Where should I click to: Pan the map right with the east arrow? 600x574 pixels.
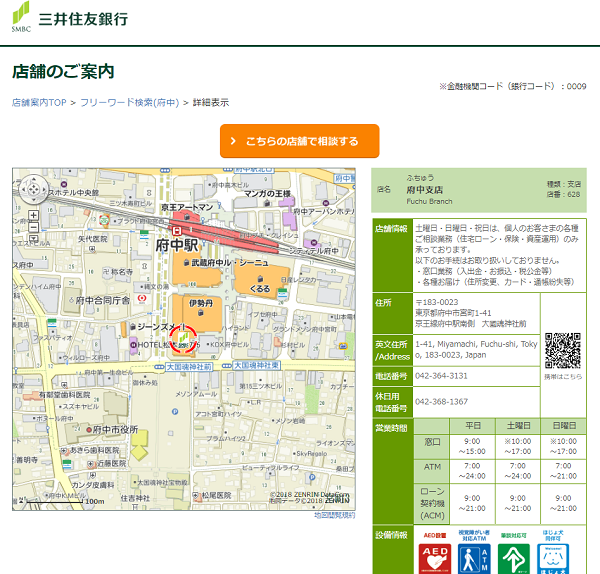(x=44, y=189)
